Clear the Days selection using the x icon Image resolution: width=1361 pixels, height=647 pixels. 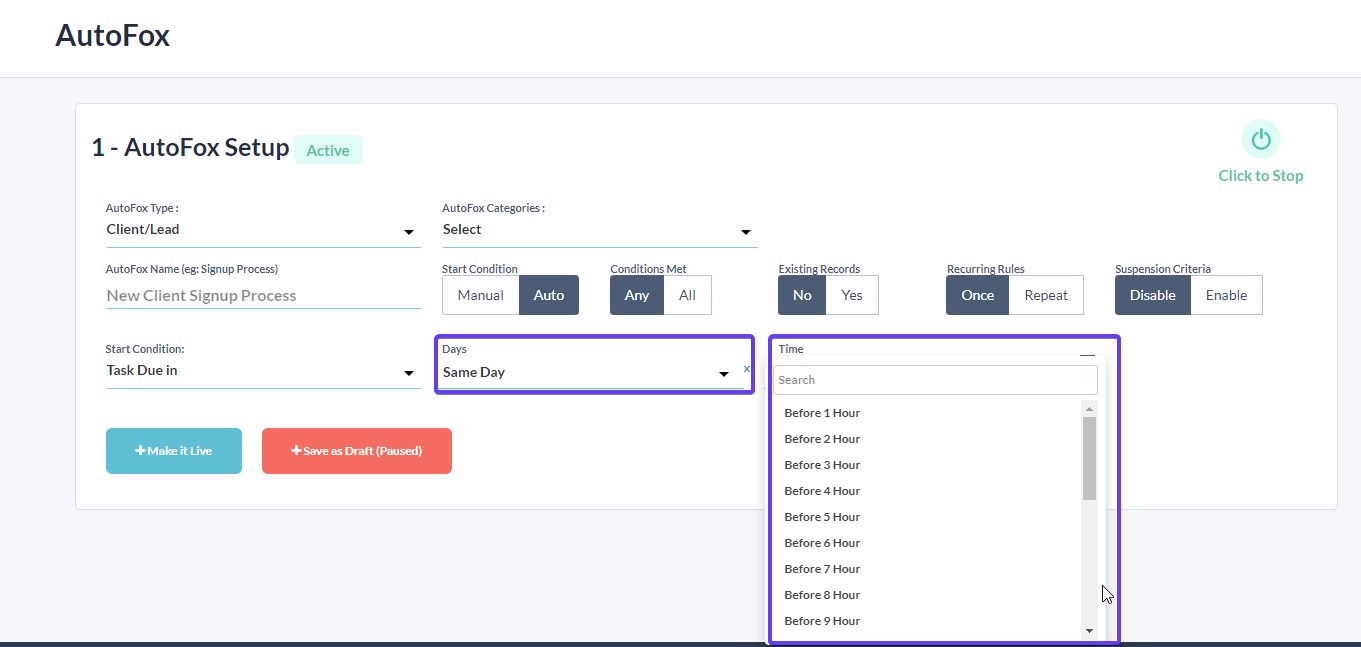point(746,368)
